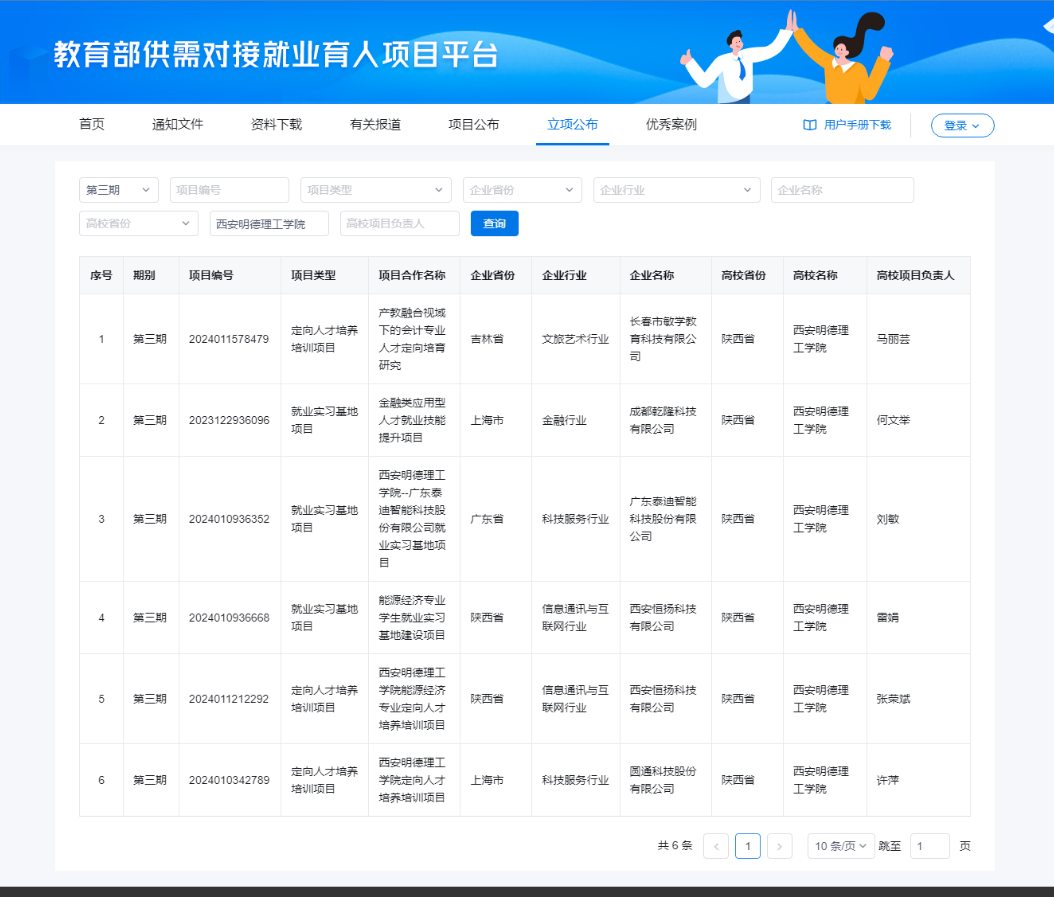Go to next page arrow

[780, 846]
